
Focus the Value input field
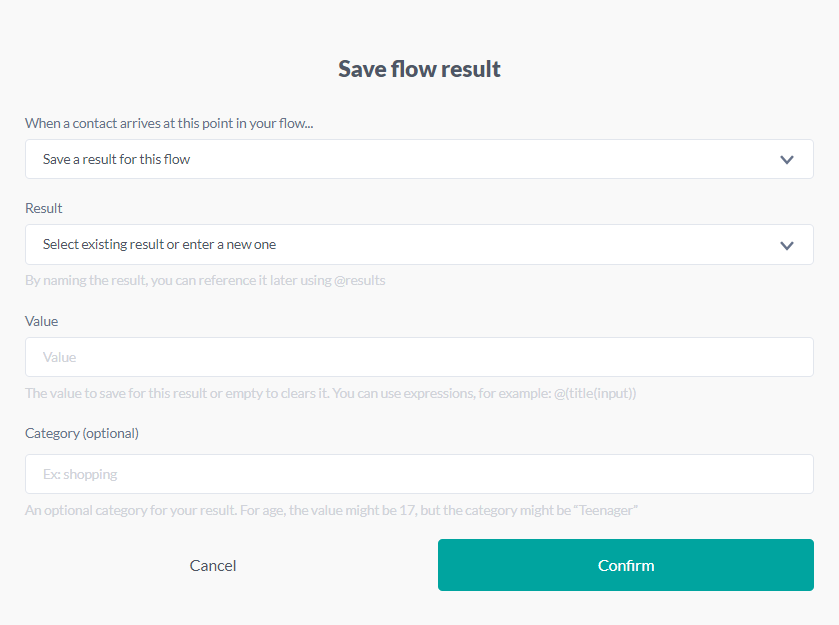419,357
